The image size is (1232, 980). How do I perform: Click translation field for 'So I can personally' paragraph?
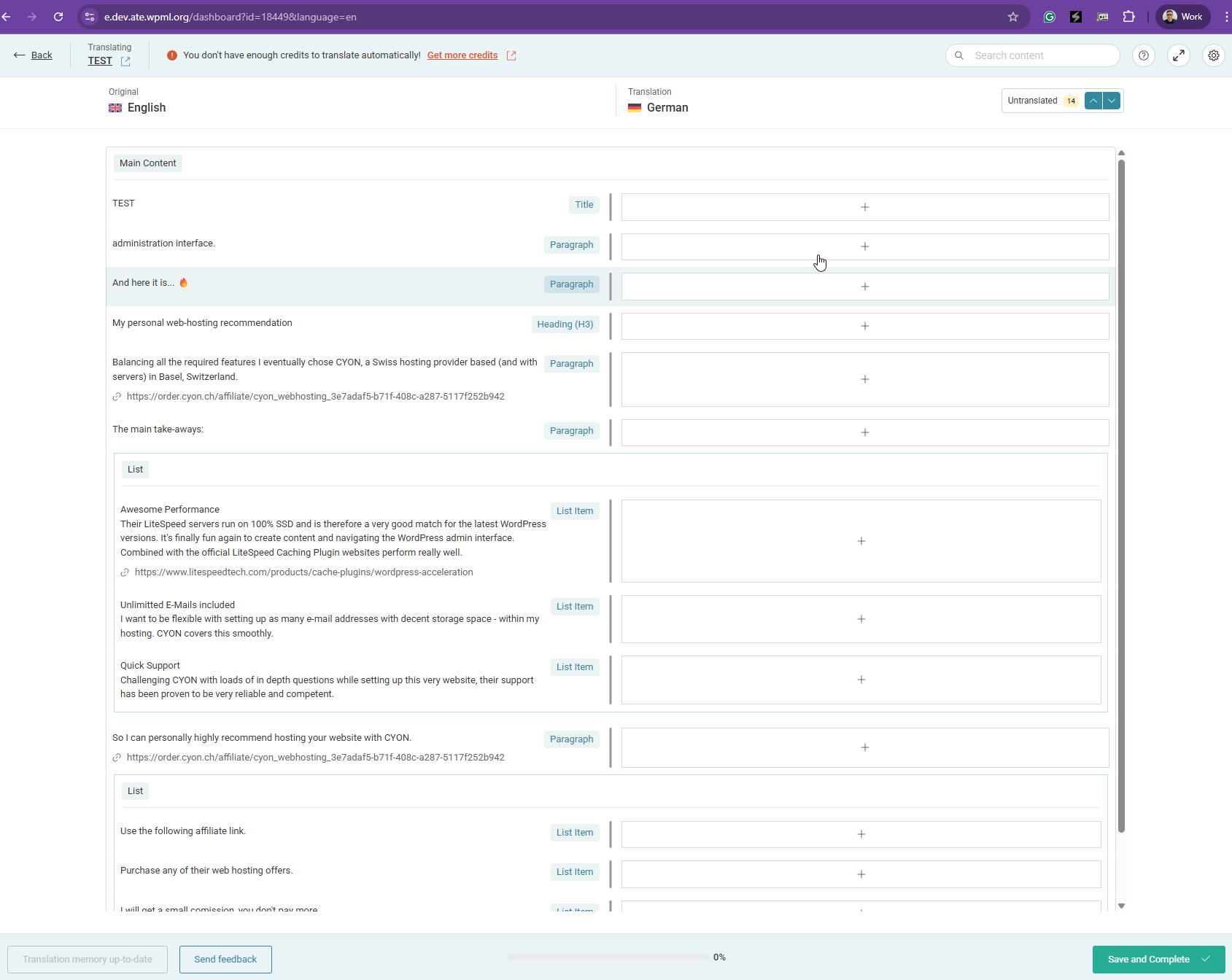click(x=865, y=747)
